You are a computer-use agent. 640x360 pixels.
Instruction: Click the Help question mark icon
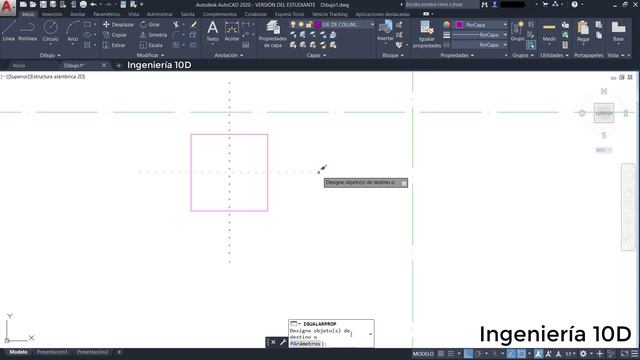[574, 4]
